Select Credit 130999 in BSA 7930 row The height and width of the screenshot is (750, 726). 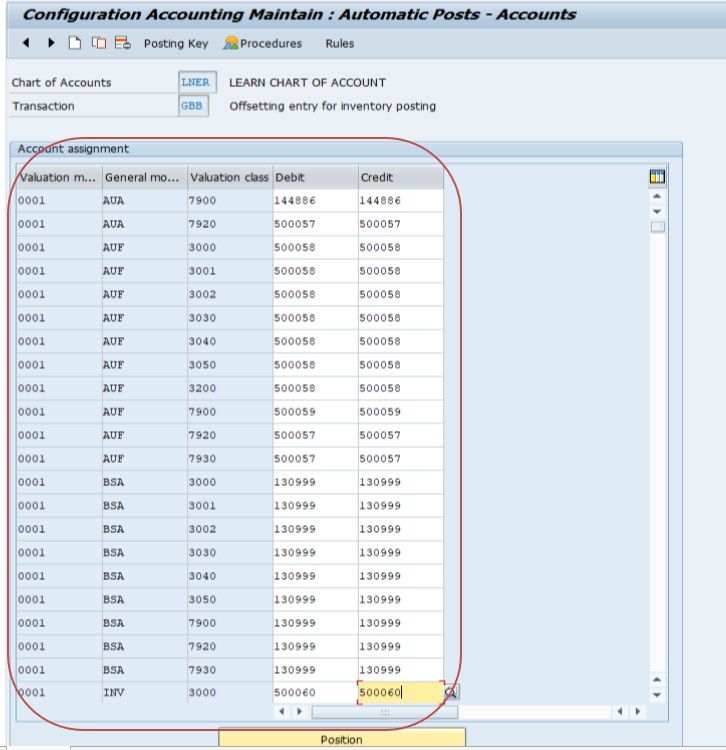pyautogui.click(x=401, y=670)
